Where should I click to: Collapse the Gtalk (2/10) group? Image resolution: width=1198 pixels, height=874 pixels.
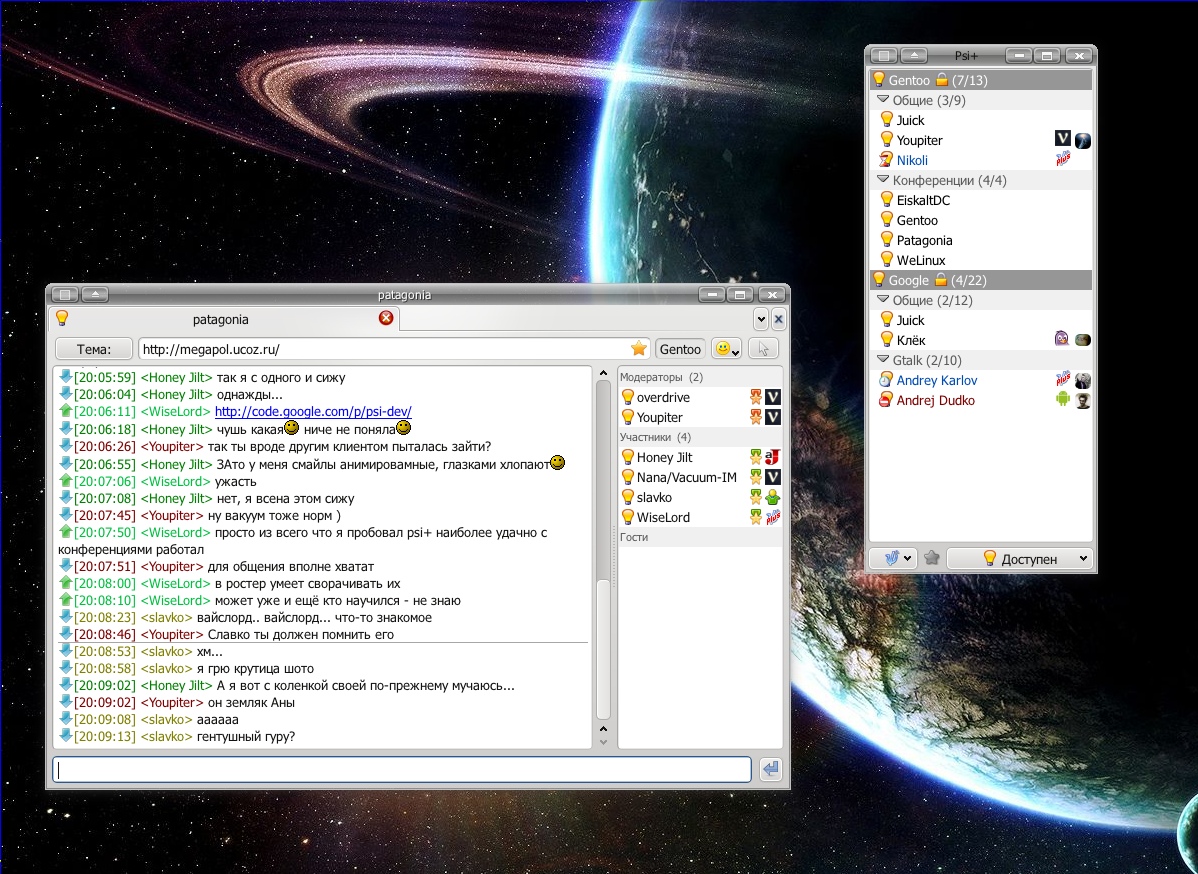883,360
